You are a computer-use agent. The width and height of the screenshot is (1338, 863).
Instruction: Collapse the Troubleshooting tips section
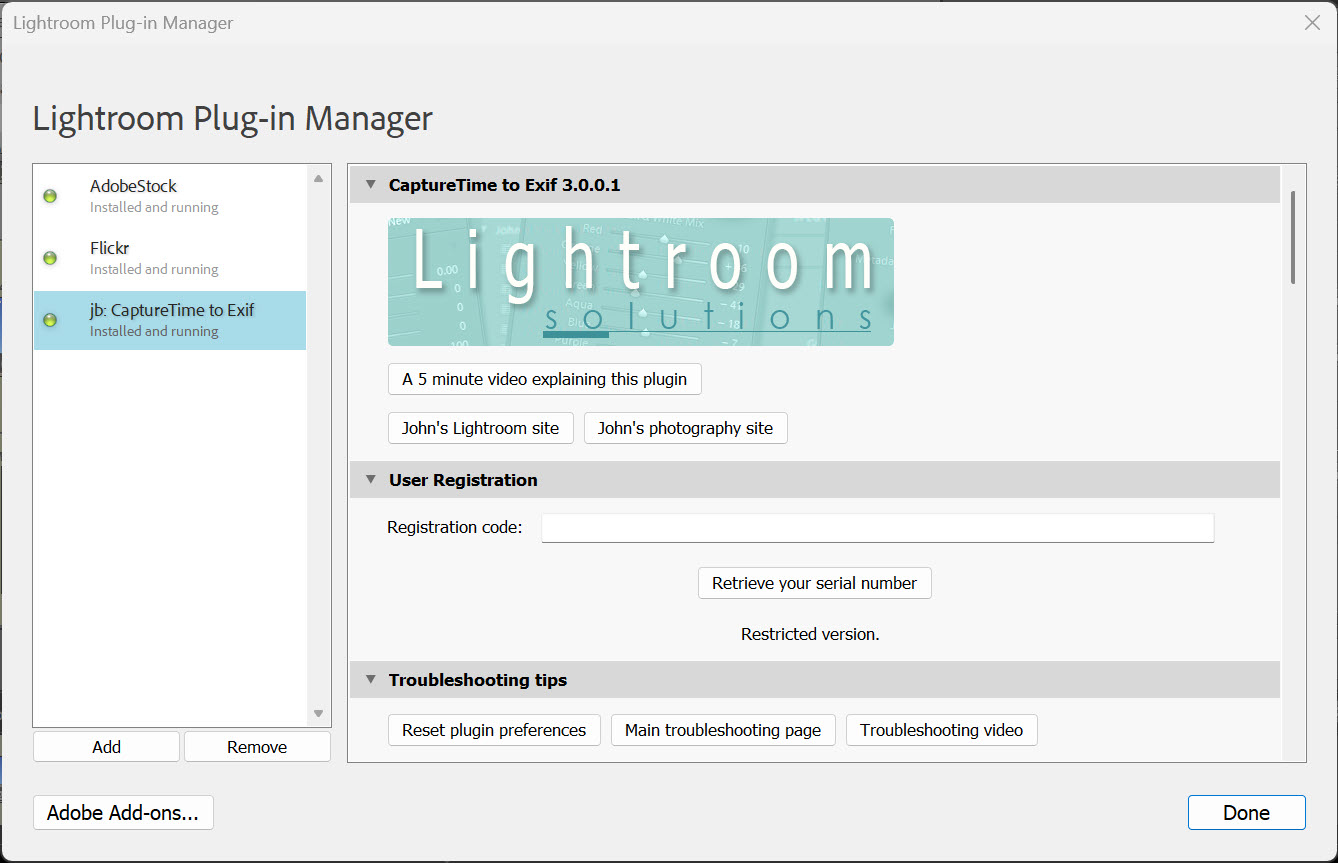click(x=371, y=680)
